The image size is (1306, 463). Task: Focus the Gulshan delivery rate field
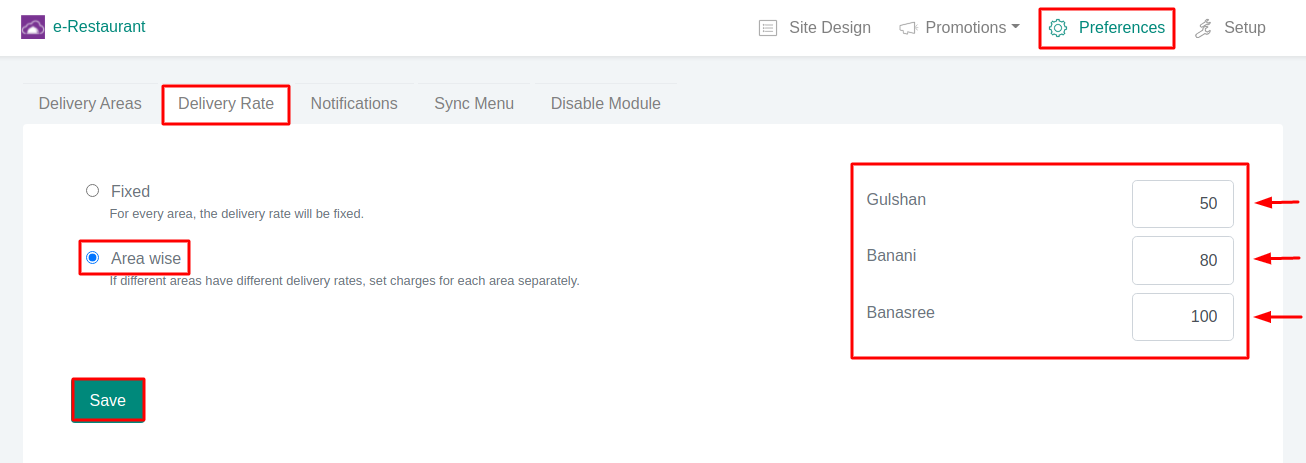click(x=1182, y=203)
